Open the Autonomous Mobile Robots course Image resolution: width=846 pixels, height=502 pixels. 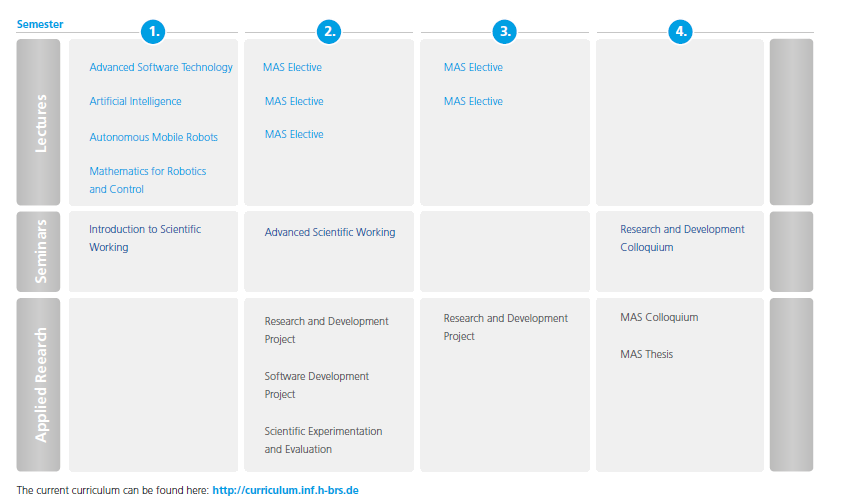(153, 137)
